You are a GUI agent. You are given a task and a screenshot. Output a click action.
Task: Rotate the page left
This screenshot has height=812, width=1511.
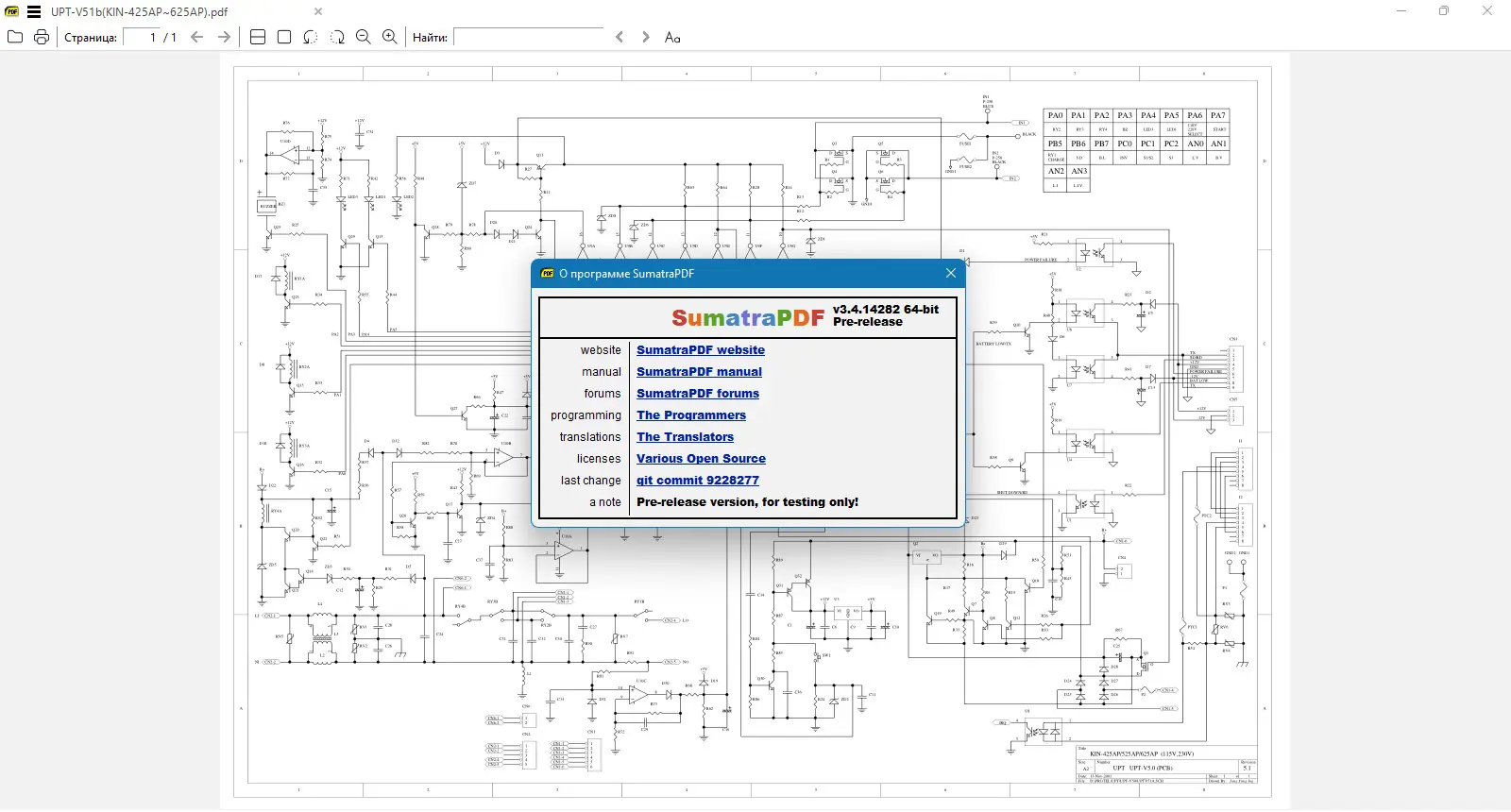coord(311,37)
